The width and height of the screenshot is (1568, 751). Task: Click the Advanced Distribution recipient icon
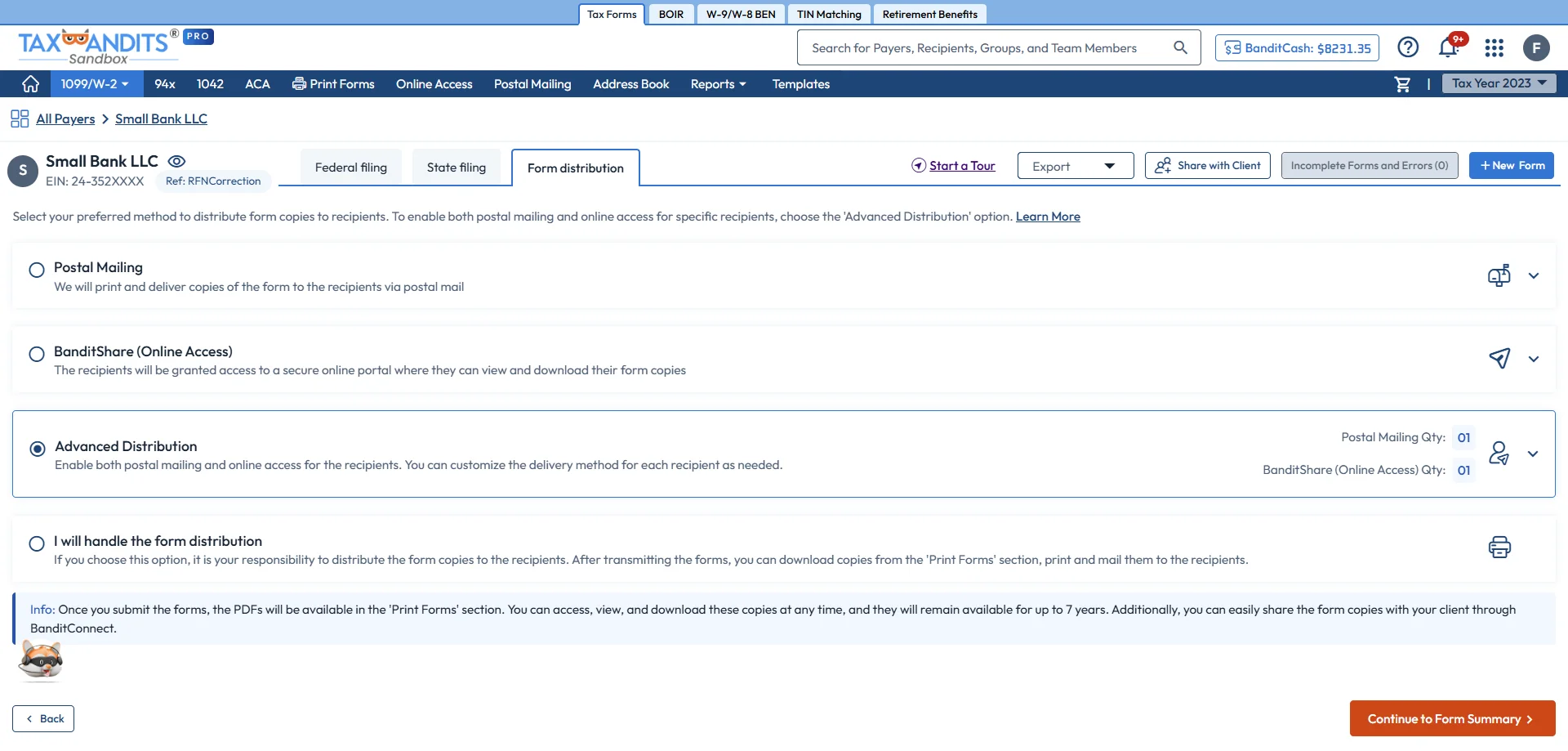click(1499, 453)
